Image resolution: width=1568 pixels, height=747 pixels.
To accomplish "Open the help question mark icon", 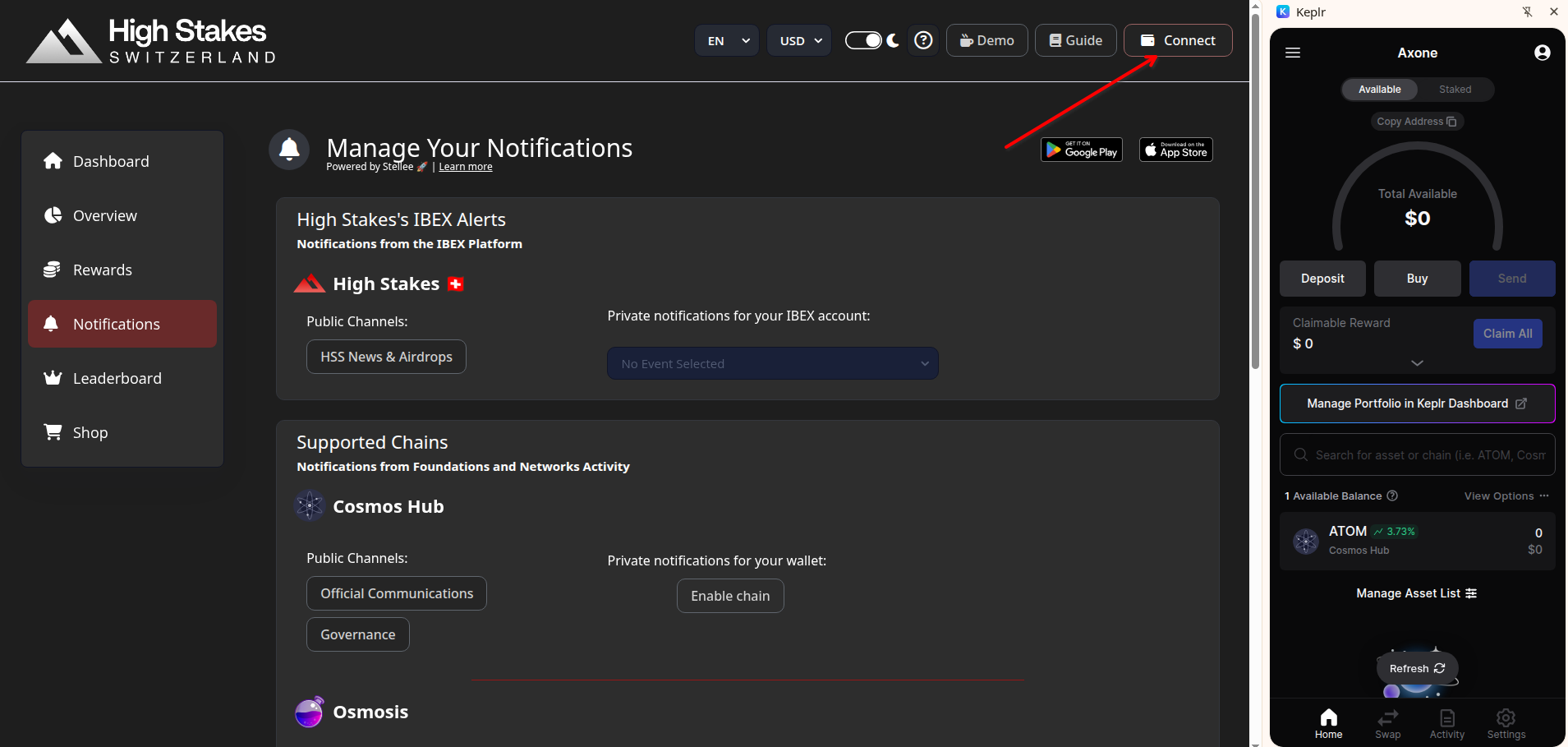I will [923, 40].
